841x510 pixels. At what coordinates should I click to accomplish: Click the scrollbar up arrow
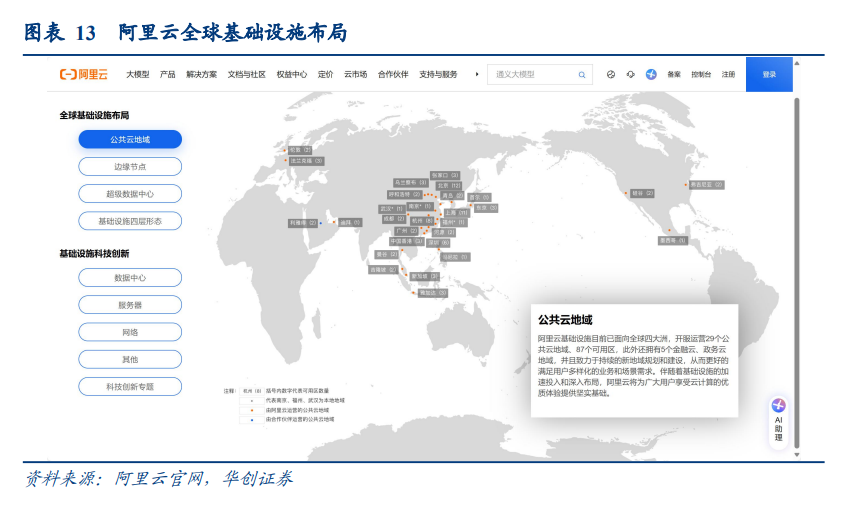click(x=797, y=63)
